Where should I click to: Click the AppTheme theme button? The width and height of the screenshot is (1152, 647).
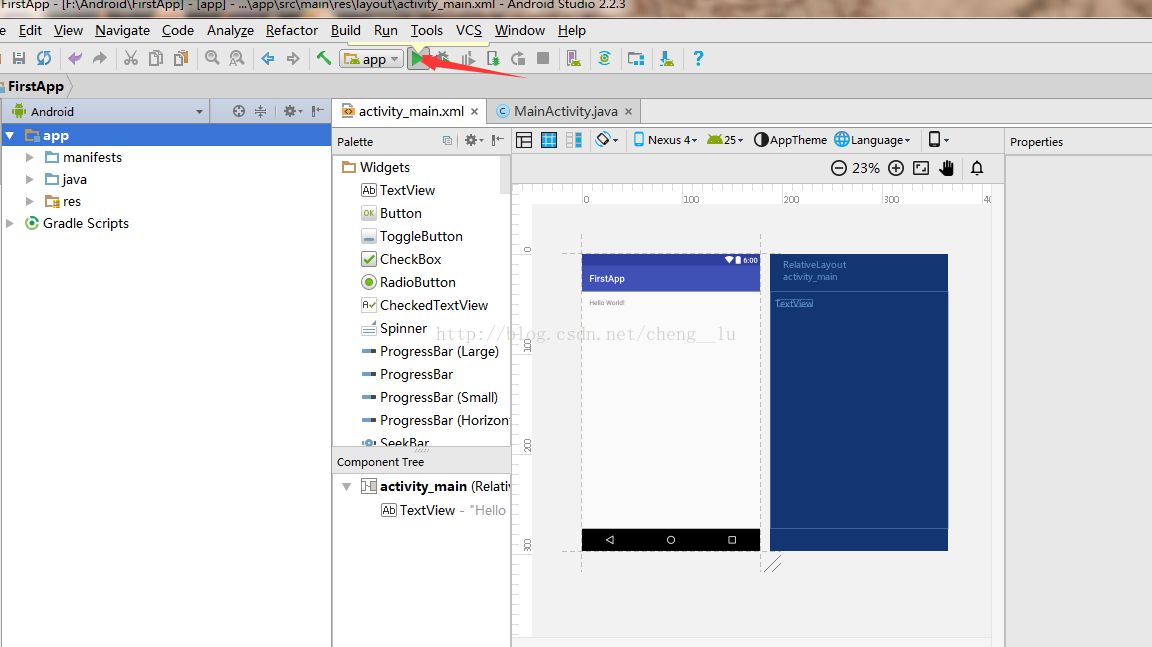[791, 140]
